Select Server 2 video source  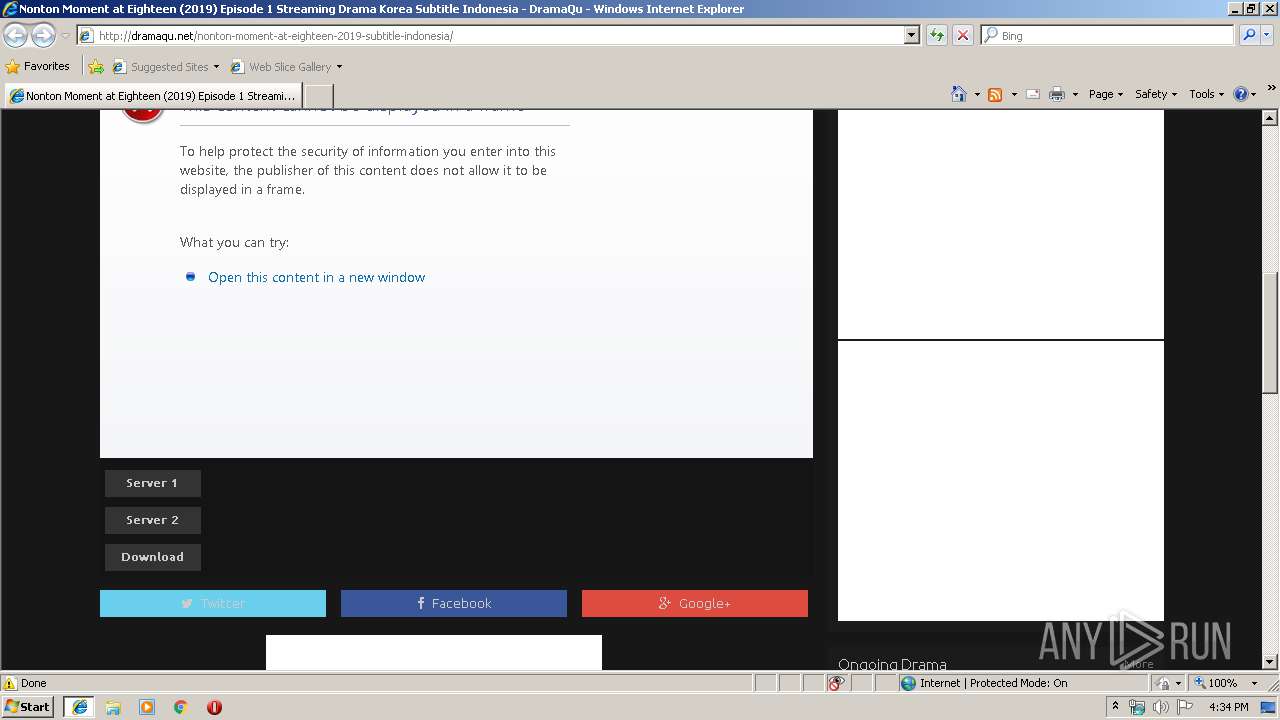[x=153, y=520]
